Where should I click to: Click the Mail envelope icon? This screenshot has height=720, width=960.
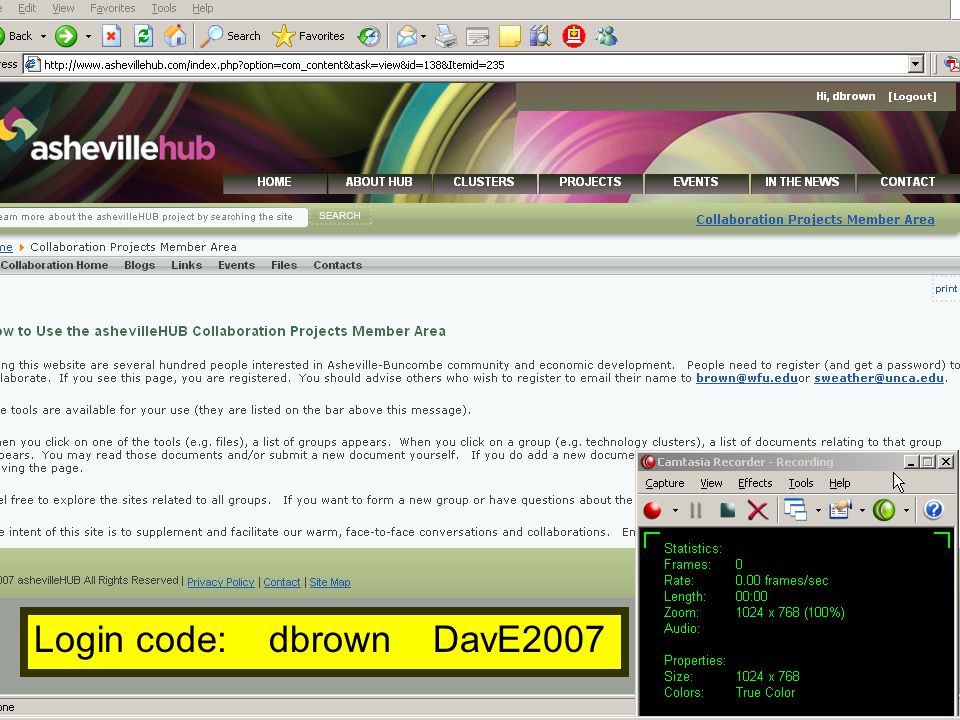pos(407,36)
